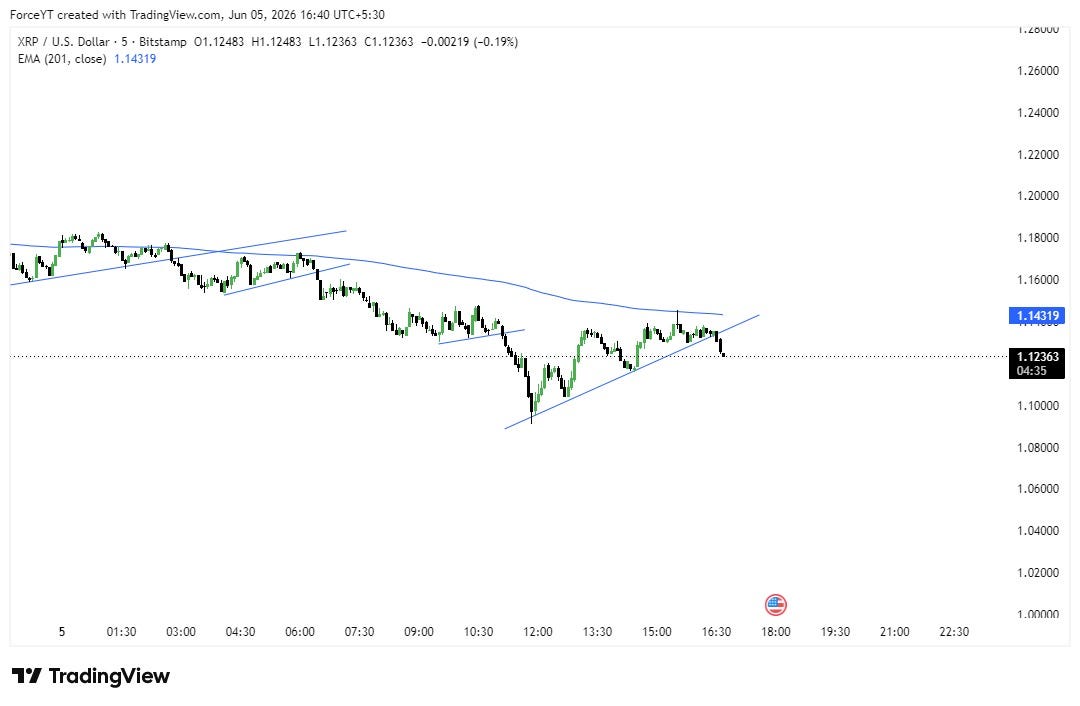Click the 18:00 time axis label
The height and width of the screenshot is (706, 1080).
click(x=776, y=632)
